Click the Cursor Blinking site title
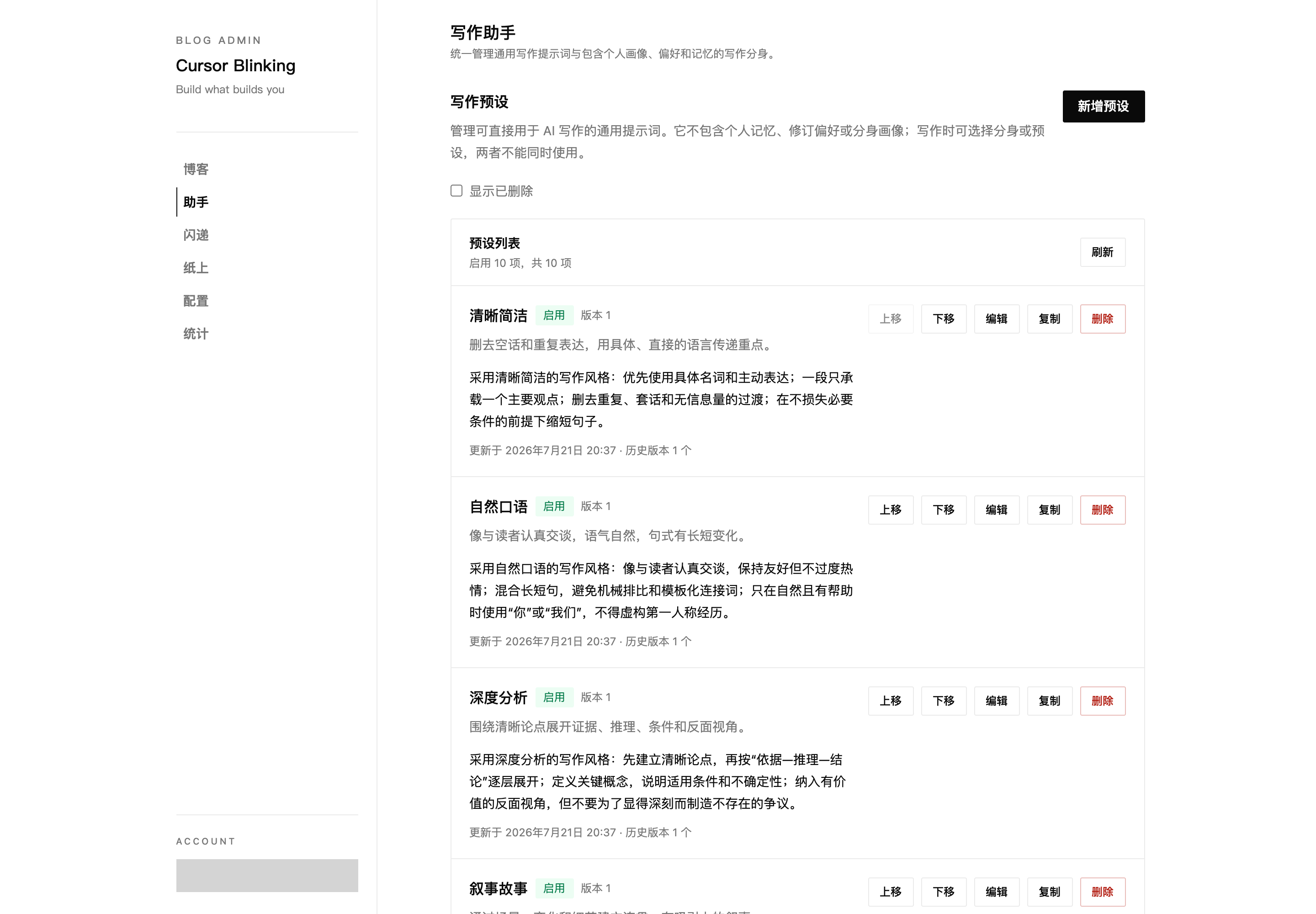Screen dimensions: 1316x914 [x=235, y=66]
